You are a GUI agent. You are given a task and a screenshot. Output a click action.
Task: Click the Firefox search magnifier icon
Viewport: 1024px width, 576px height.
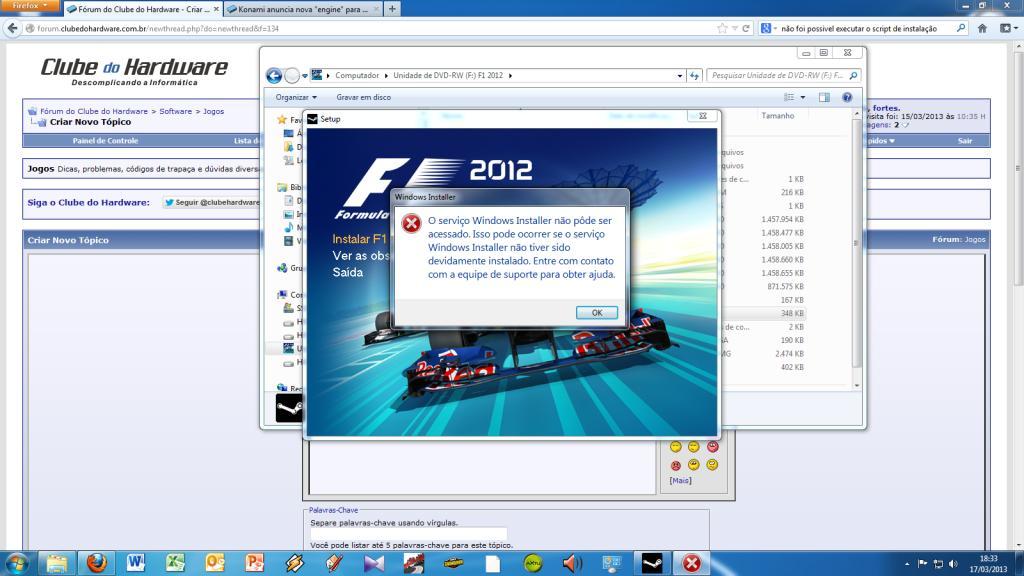coord(961,28)
